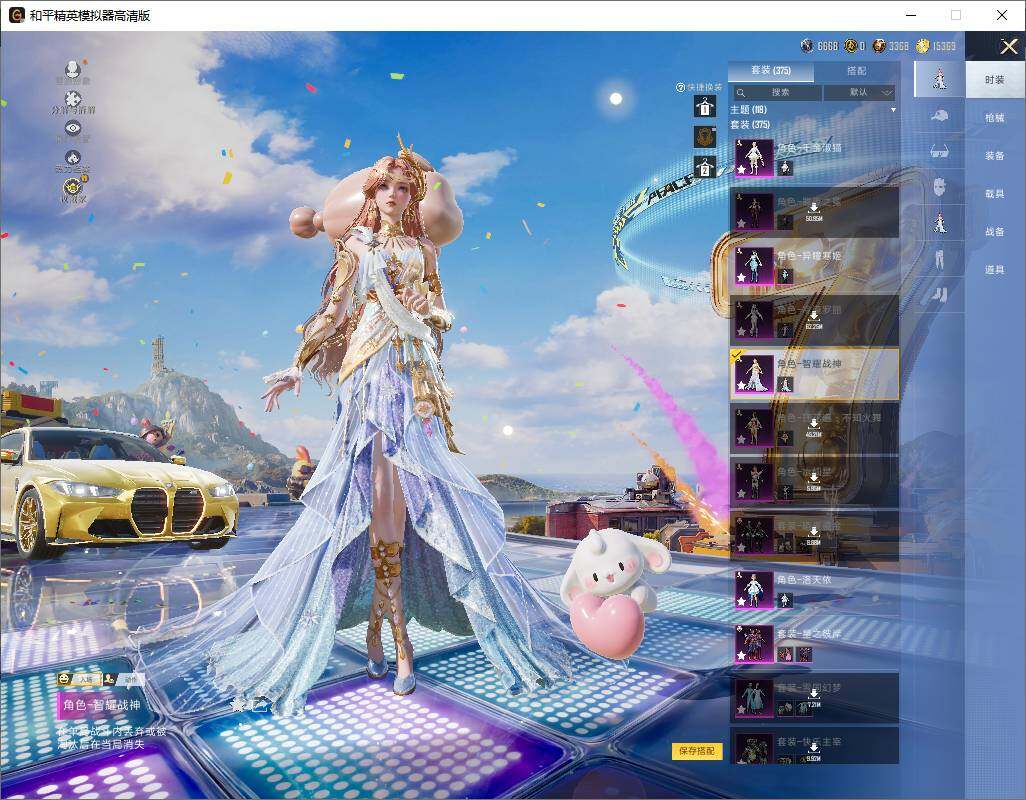The height and width of the screenshot is (800, 1026).
Task: Select outfit 角色-洛天依
Action: [814, 590]
